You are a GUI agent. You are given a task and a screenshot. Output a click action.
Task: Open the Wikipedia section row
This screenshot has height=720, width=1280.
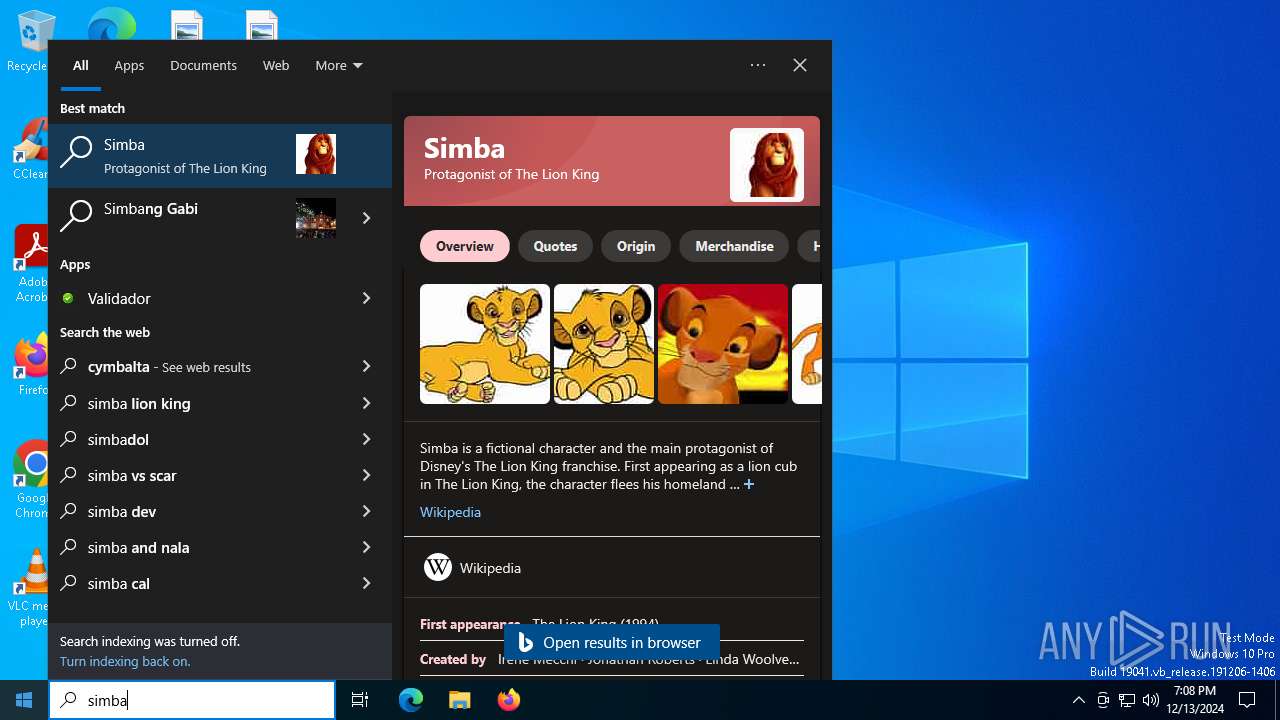[x=612, y=567]
